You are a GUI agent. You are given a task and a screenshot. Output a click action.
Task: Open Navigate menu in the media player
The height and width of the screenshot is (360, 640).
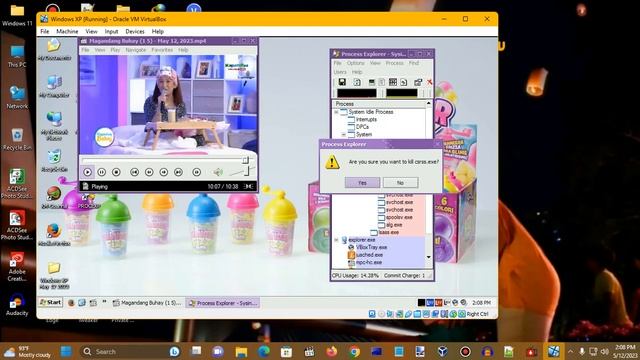coord(136,50)
